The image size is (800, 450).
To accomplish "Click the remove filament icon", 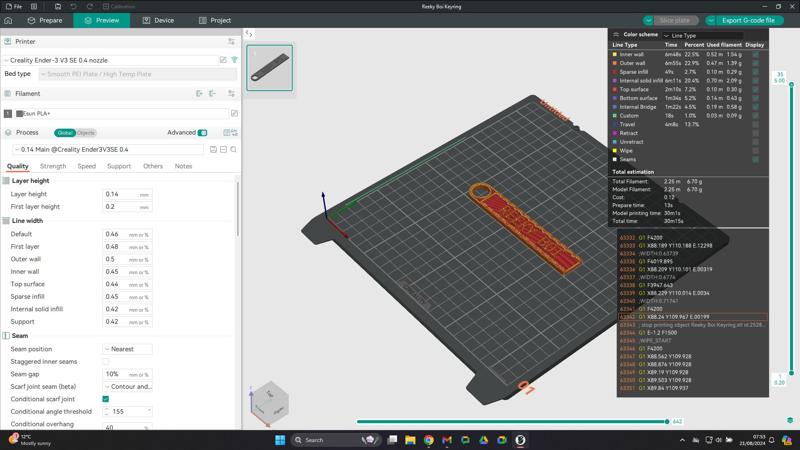I will [x=212, y=93].
